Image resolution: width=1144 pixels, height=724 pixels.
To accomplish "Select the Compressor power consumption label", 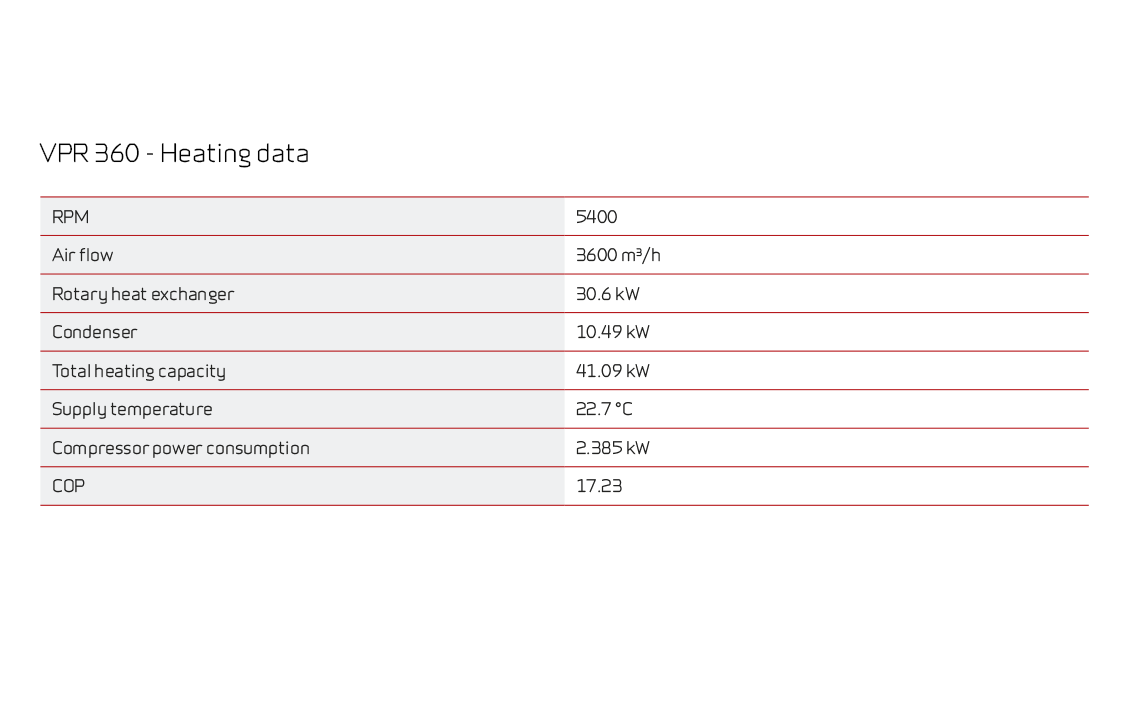I will (181, 448).
